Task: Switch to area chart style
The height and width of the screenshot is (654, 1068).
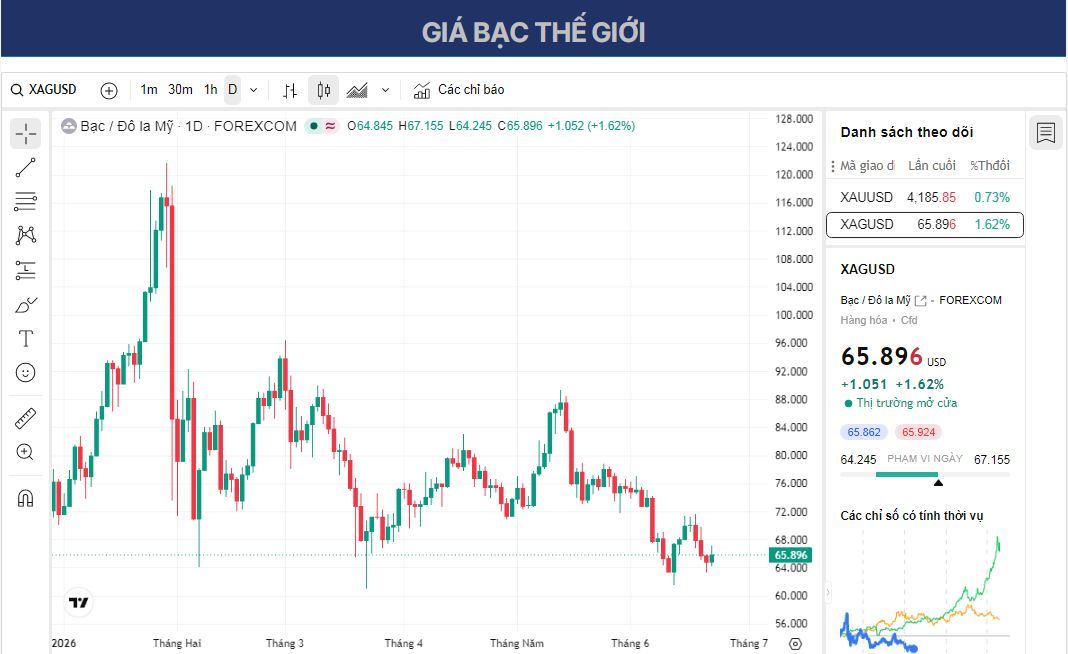Action: tap(357, 90)
